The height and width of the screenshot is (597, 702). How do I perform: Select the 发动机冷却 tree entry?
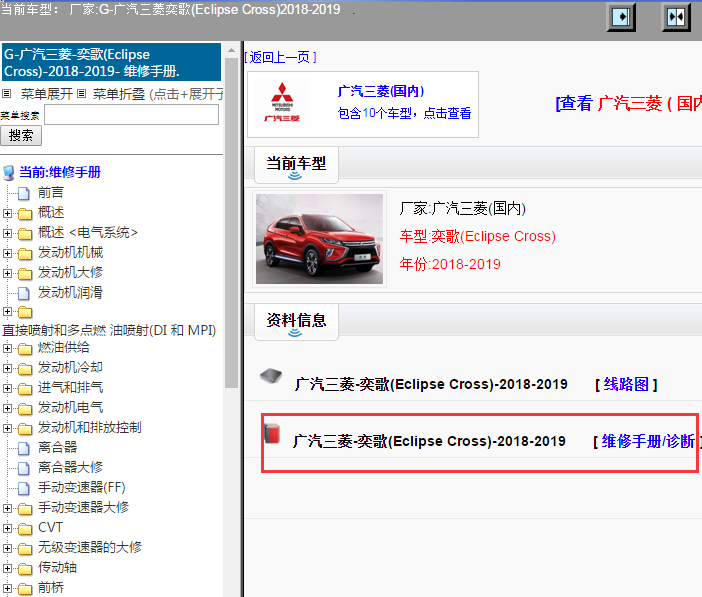click(70, 368)
